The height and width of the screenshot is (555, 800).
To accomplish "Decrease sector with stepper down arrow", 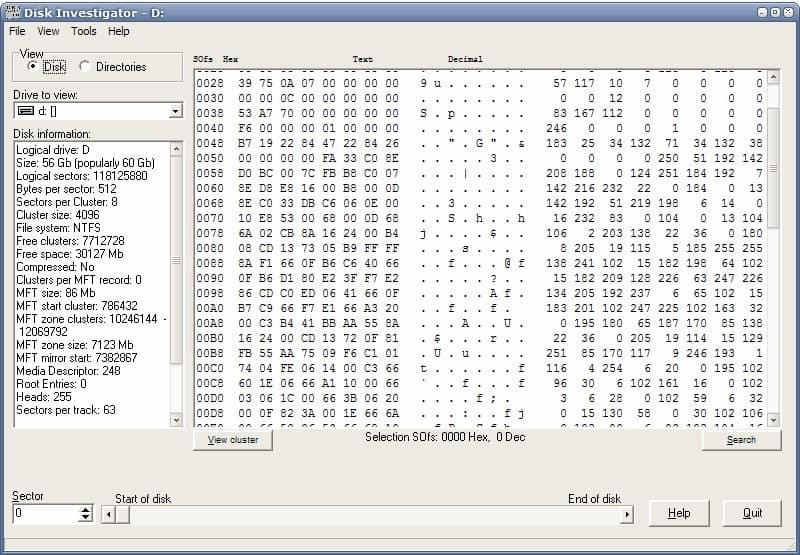I will [86, 518].
